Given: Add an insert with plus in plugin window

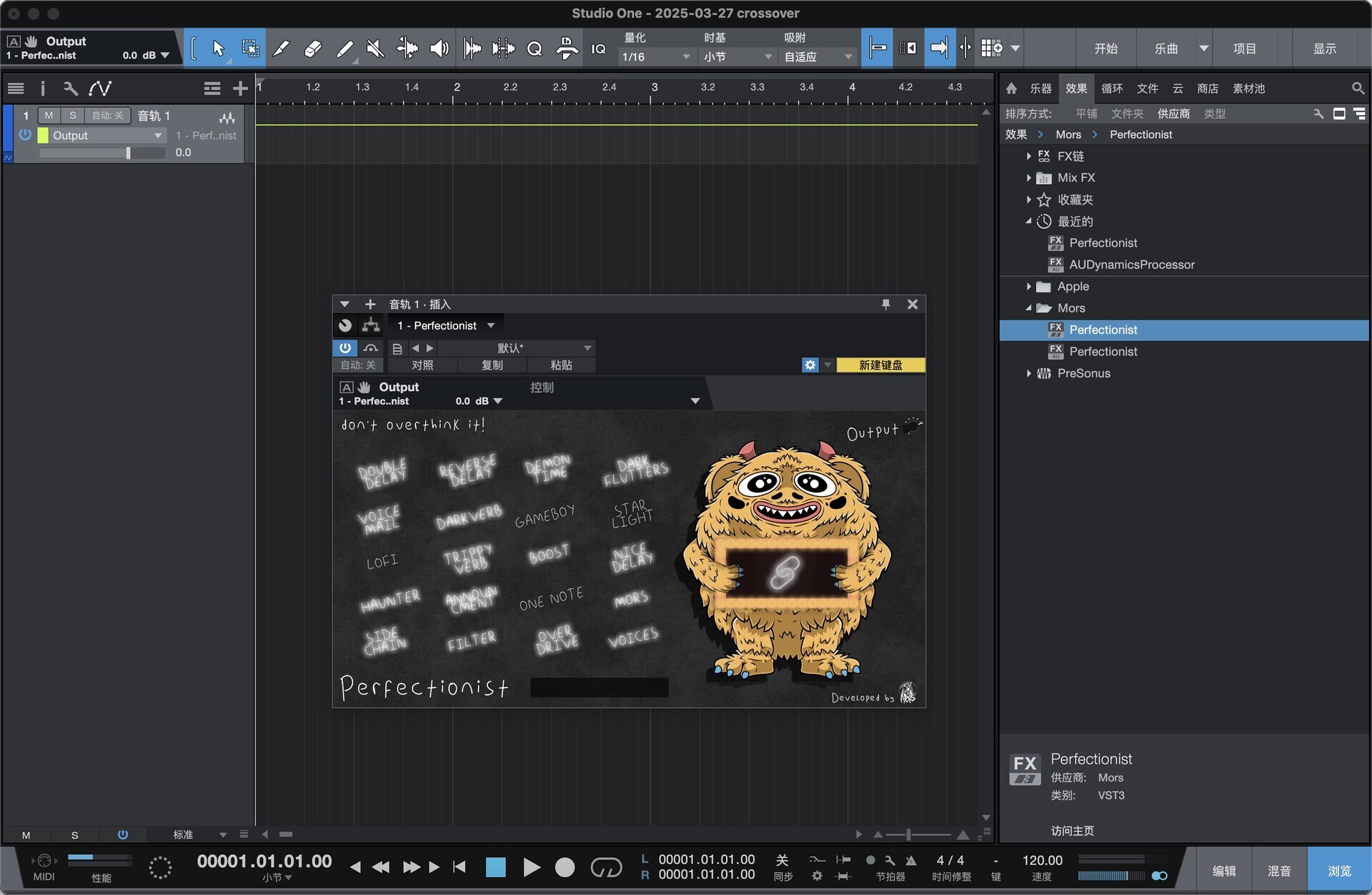Looking at the screenshot, I should [370, 305].
